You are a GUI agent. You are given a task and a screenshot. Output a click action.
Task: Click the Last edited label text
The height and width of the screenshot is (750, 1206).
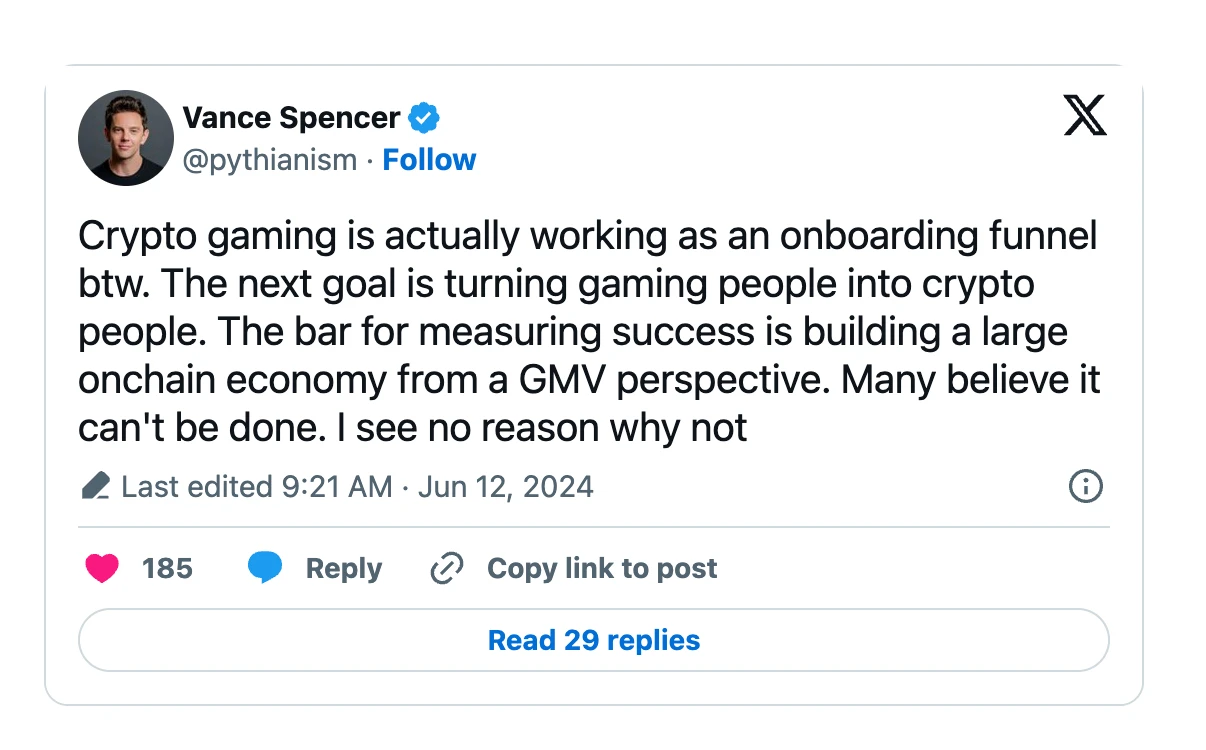point(194,487)
